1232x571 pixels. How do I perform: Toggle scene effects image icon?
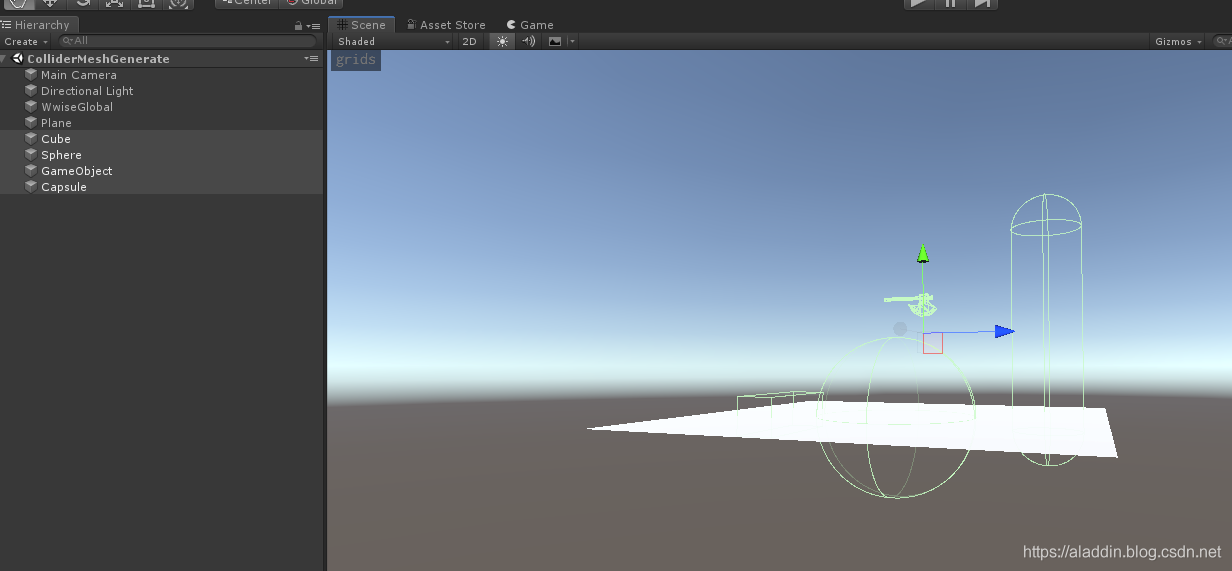(x=554, y=41)
